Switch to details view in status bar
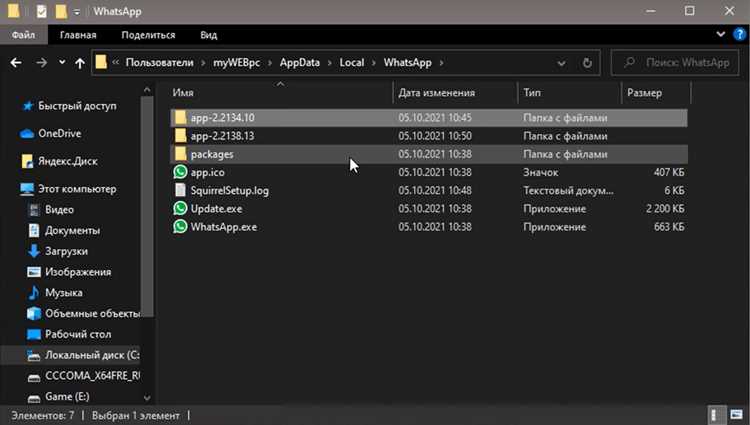 [715, 415]
